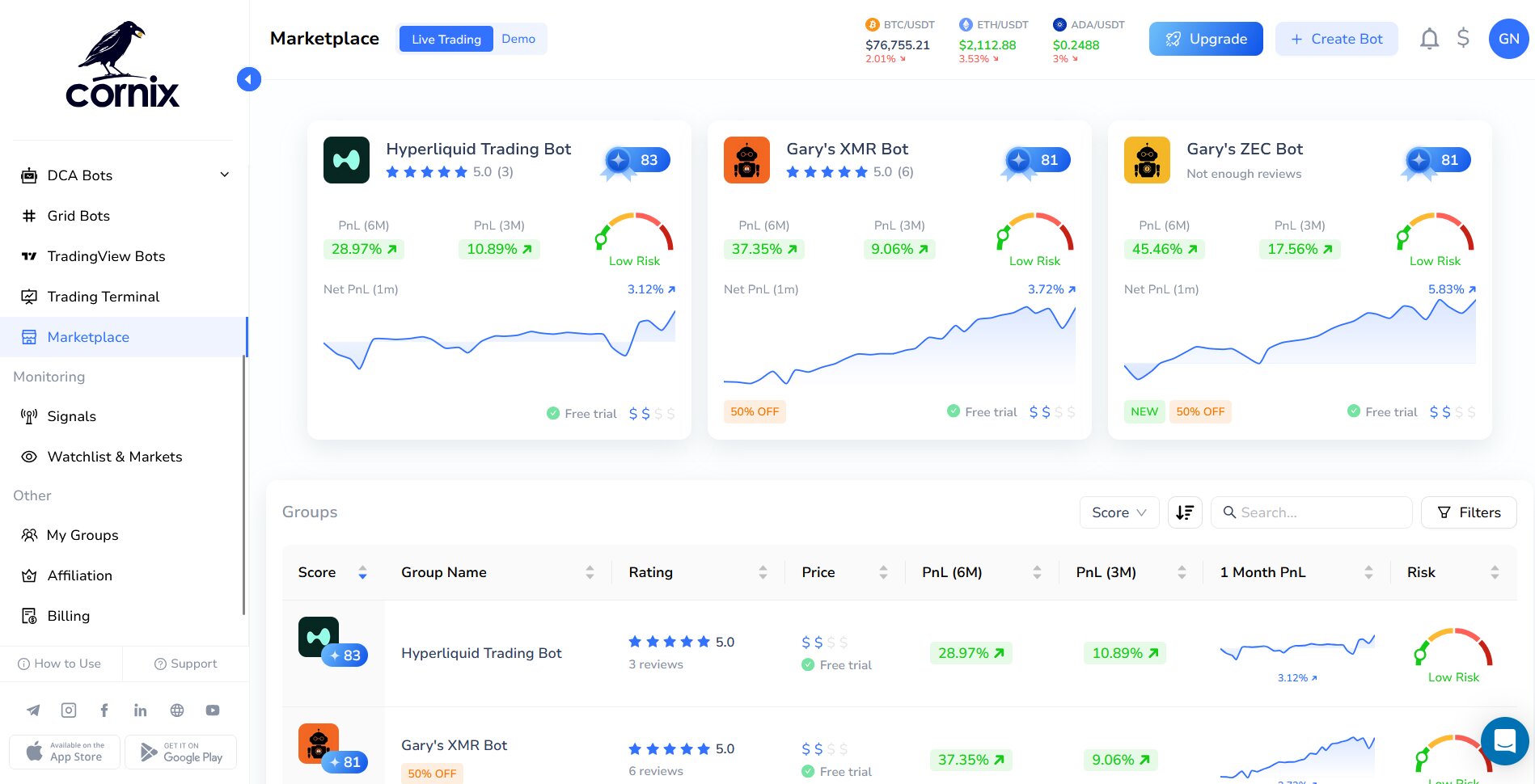Open the live chat bubble
This screenshot has height=784, width=1535.
point(1504,740)
